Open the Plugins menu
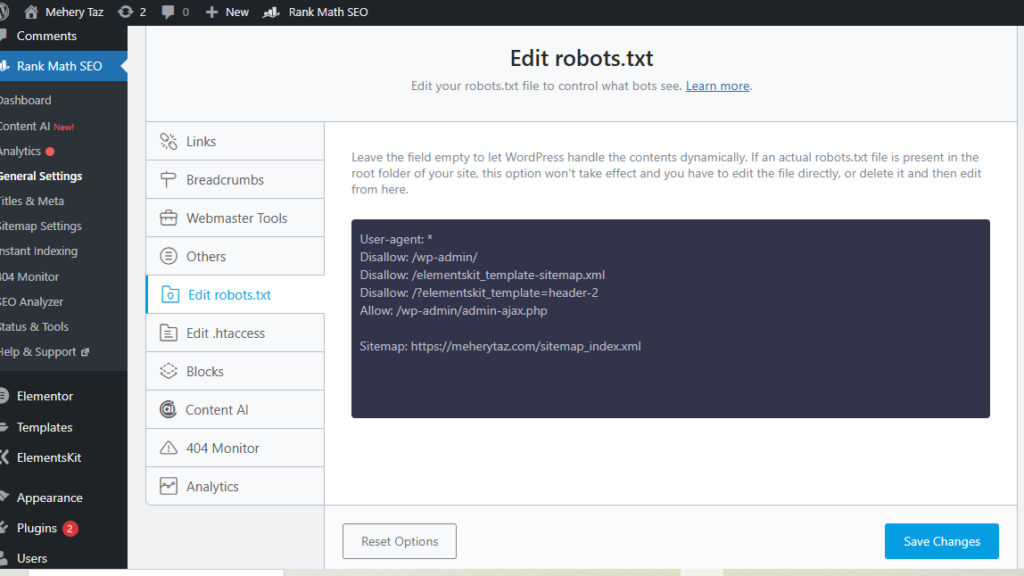This screenshot has width=1024, height=576. [x=37, y=528]
